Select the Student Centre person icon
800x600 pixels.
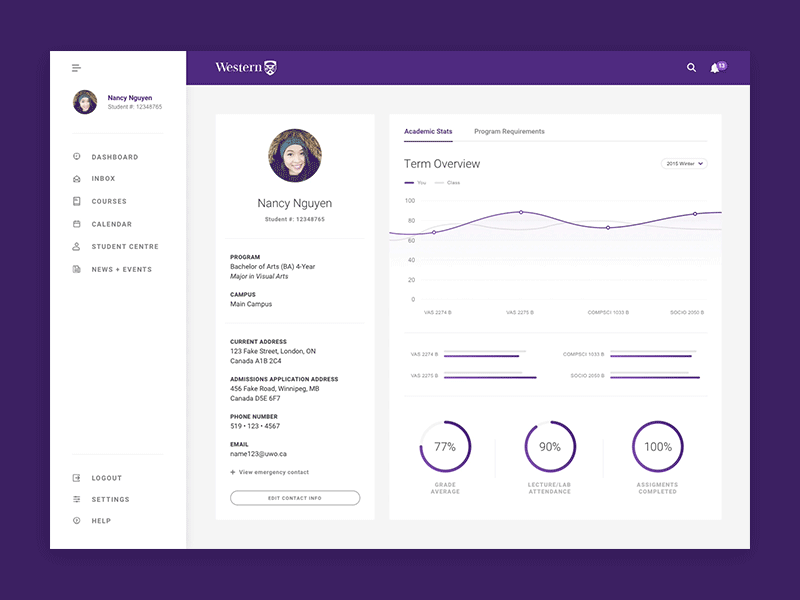tap(77, 246)
